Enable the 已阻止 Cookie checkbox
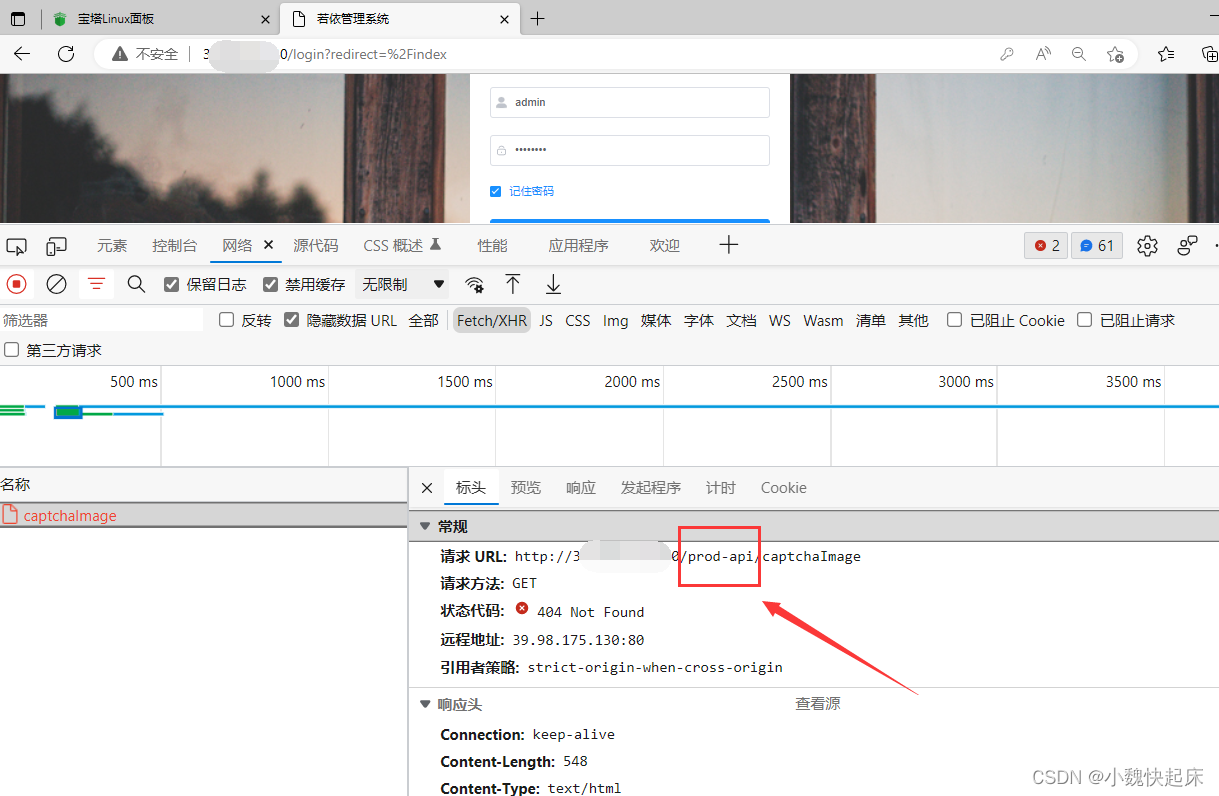Image resolution: width=1219 pixels, height=796 pixels. coord(954,320)
